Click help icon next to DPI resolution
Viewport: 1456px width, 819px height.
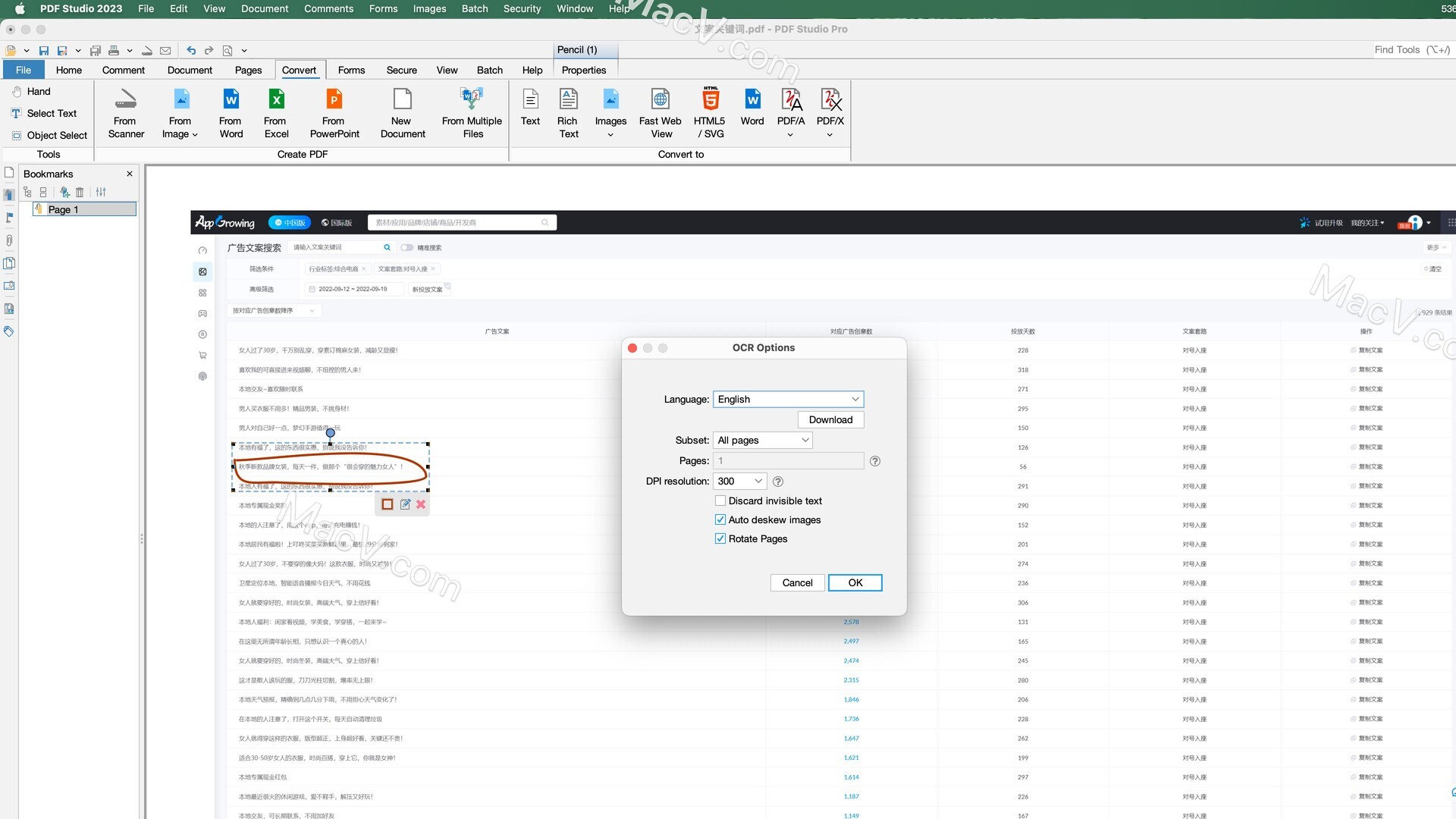[778, 482]
